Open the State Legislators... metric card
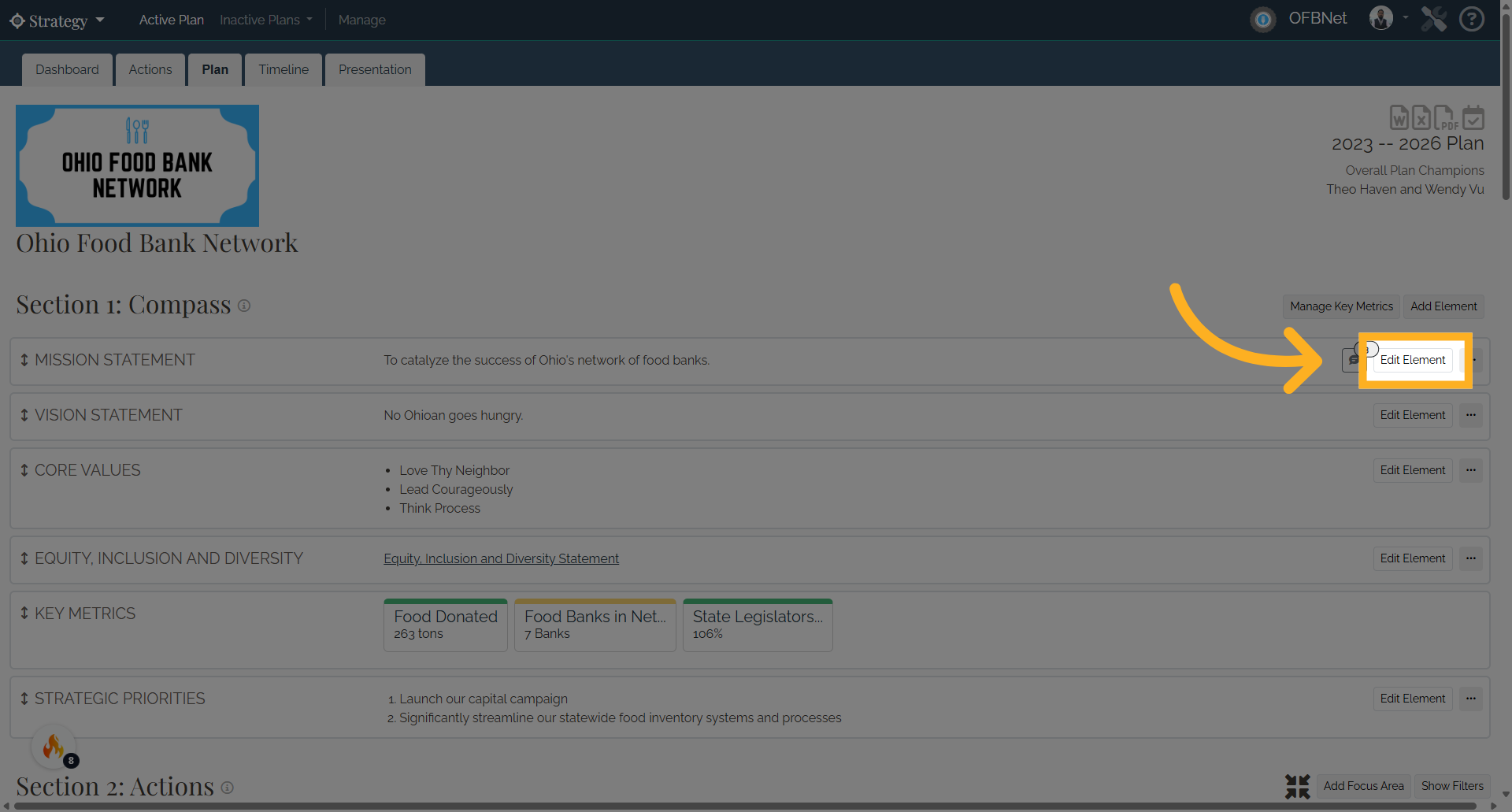 tap(758, 625)
